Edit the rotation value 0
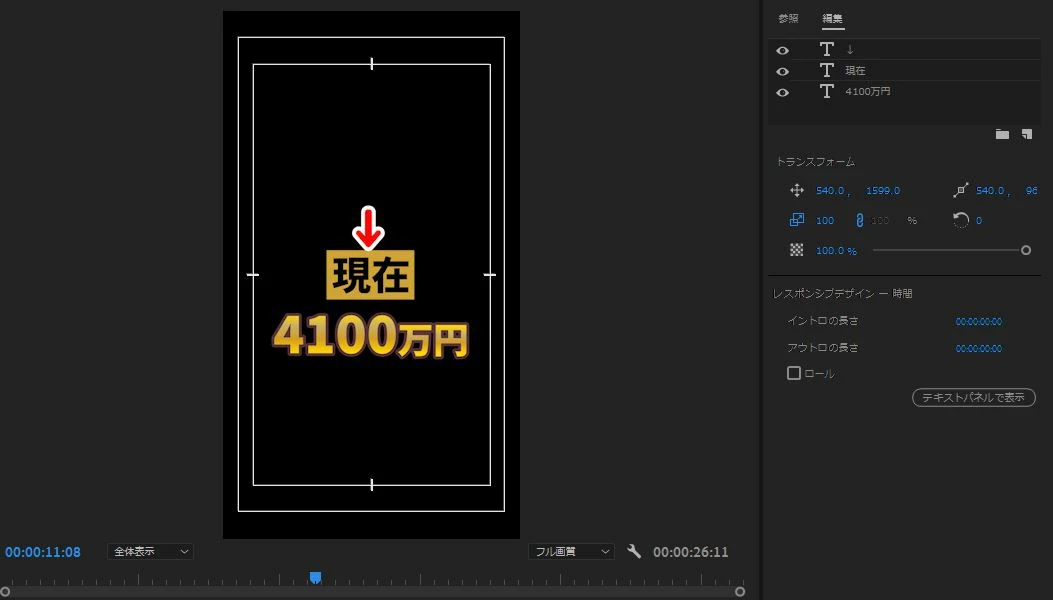Image resolution: width=1053 pixels, height=600 pixels. pyautogui.click(x=978, y=220)
